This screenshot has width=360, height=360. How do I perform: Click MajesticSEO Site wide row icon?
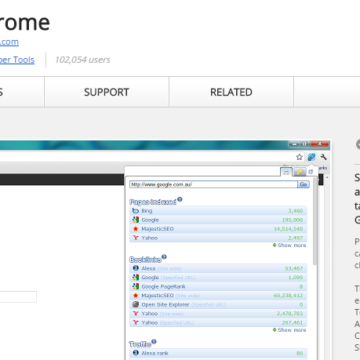[135, 295]
